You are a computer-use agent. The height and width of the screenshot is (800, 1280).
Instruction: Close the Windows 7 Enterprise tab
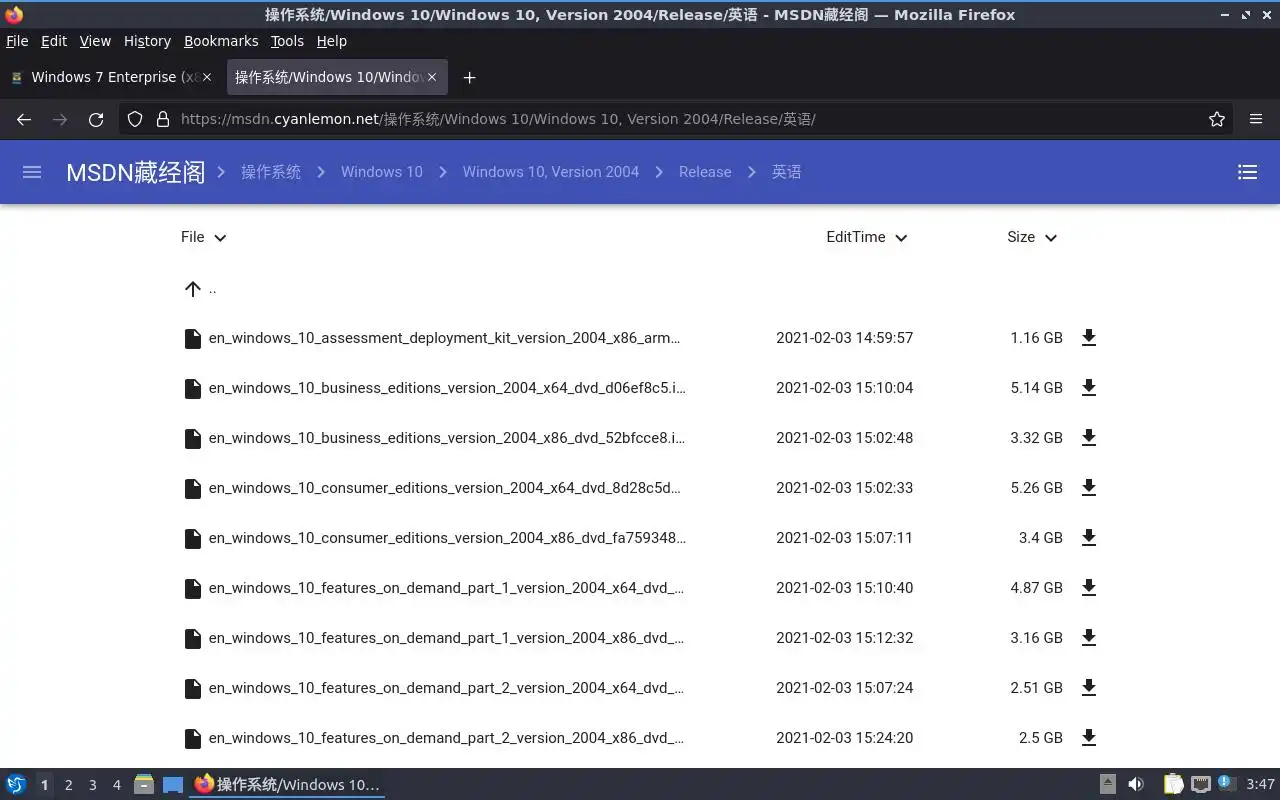coord(207,77)
